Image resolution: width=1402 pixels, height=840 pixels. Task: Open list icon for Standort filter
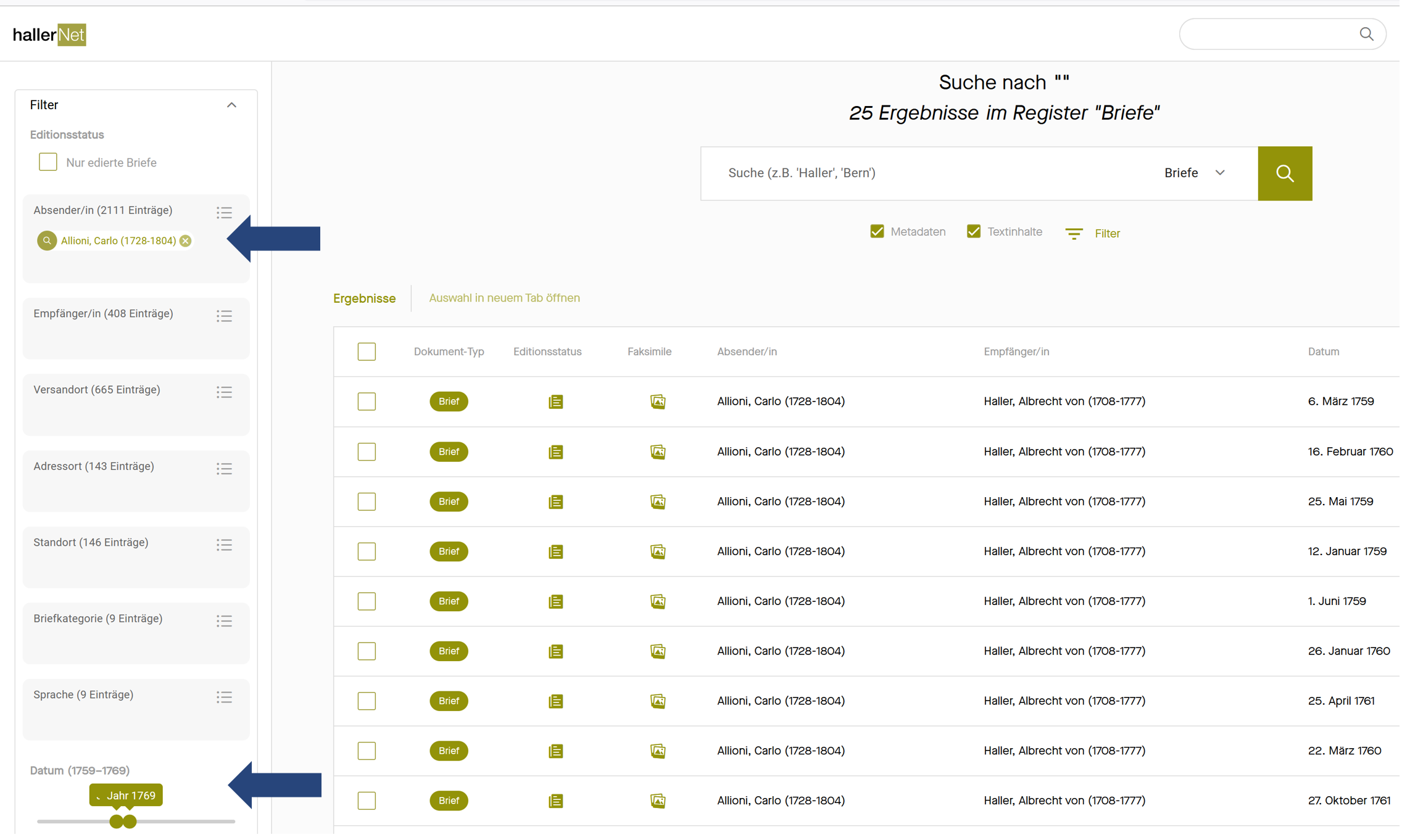(224, 545)
